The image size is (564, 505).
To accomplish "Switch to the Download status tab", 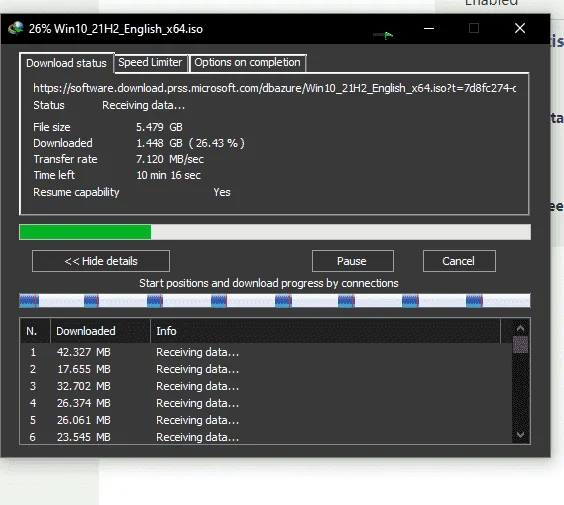I will 67,63.
